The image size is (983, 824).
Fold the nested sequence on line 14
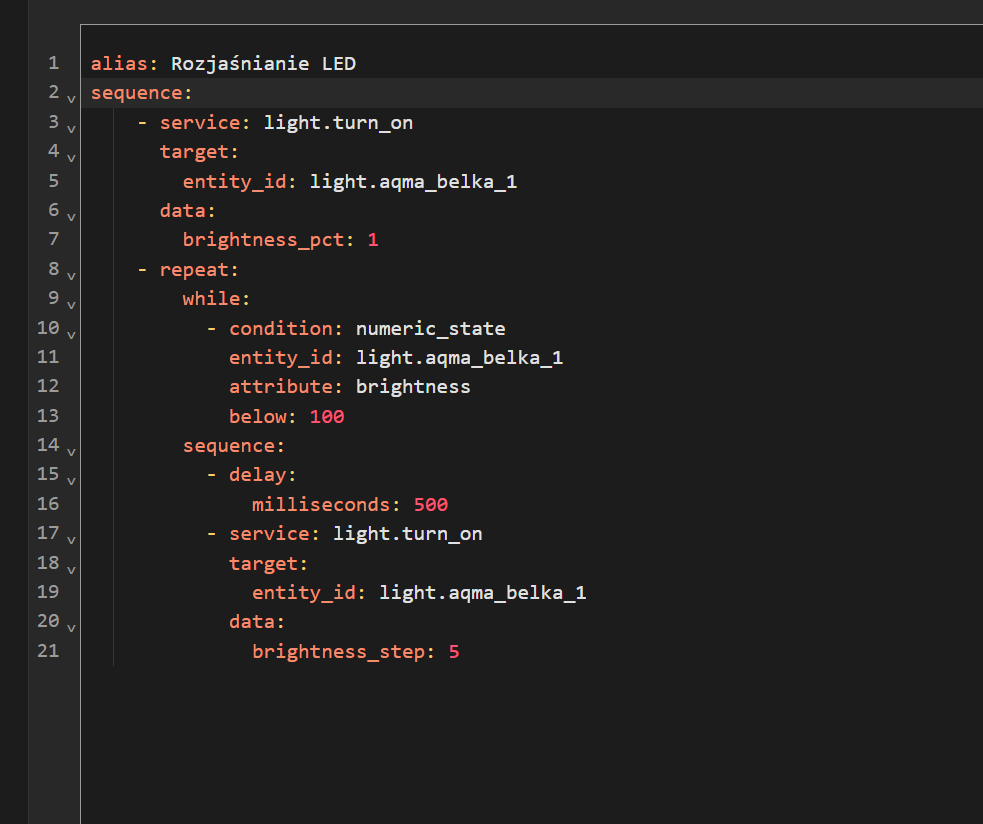(71, 450)
